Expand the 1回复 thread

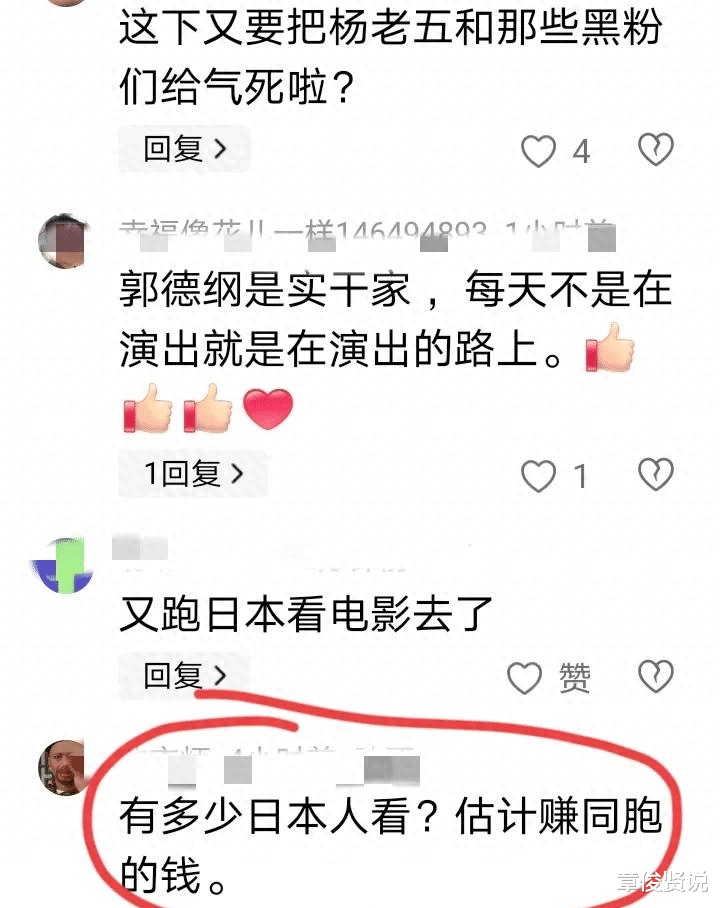[193, 474]
